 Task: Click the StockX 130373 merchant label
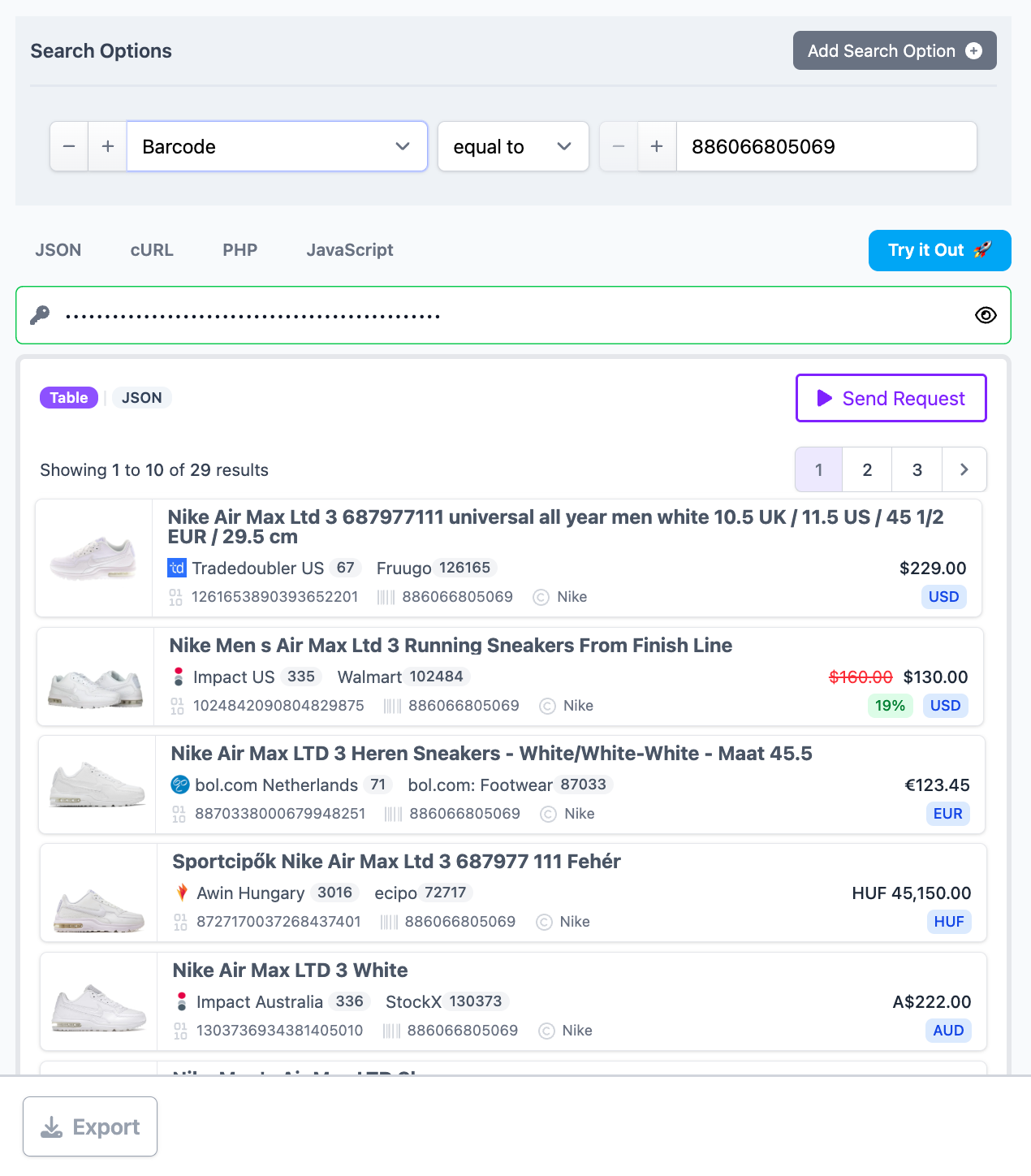pyautogui.click(x=447, y=1001)
